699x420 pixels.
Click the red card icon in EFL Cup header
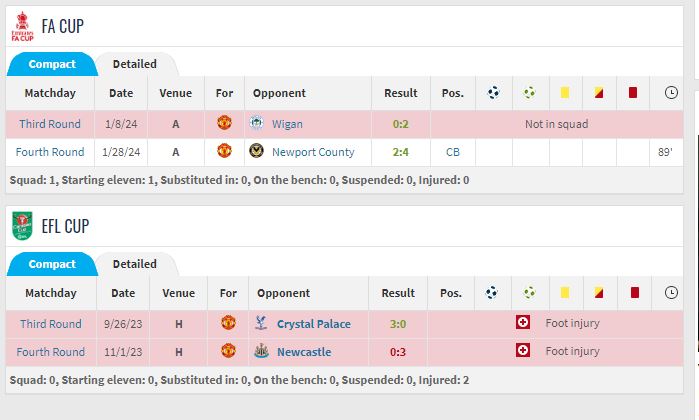[632, 293]
